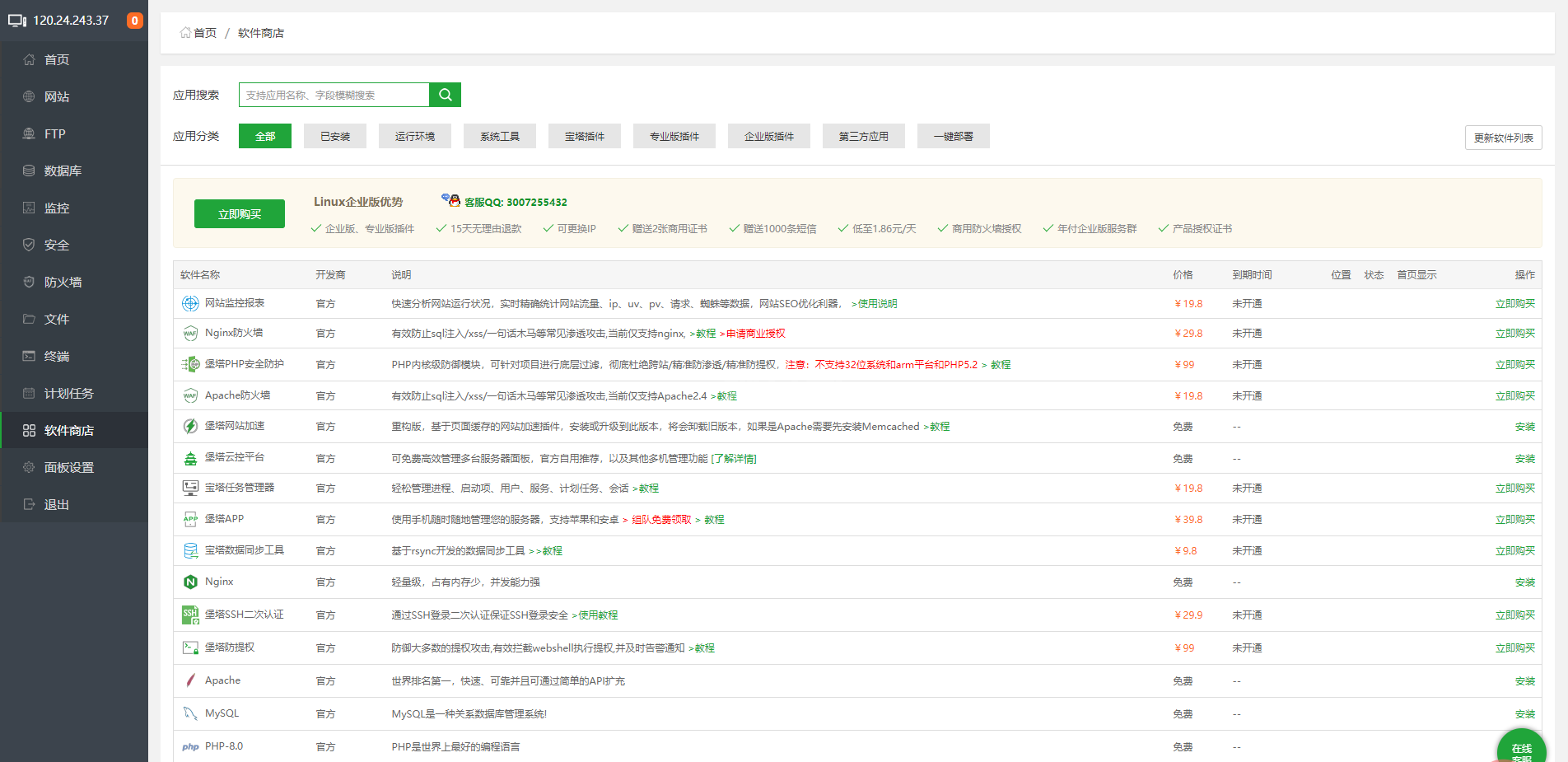The height and width of the screenshot is (762, 1568).
Task: Select the 已安装 category tab
Action: (x=335, y=136)
